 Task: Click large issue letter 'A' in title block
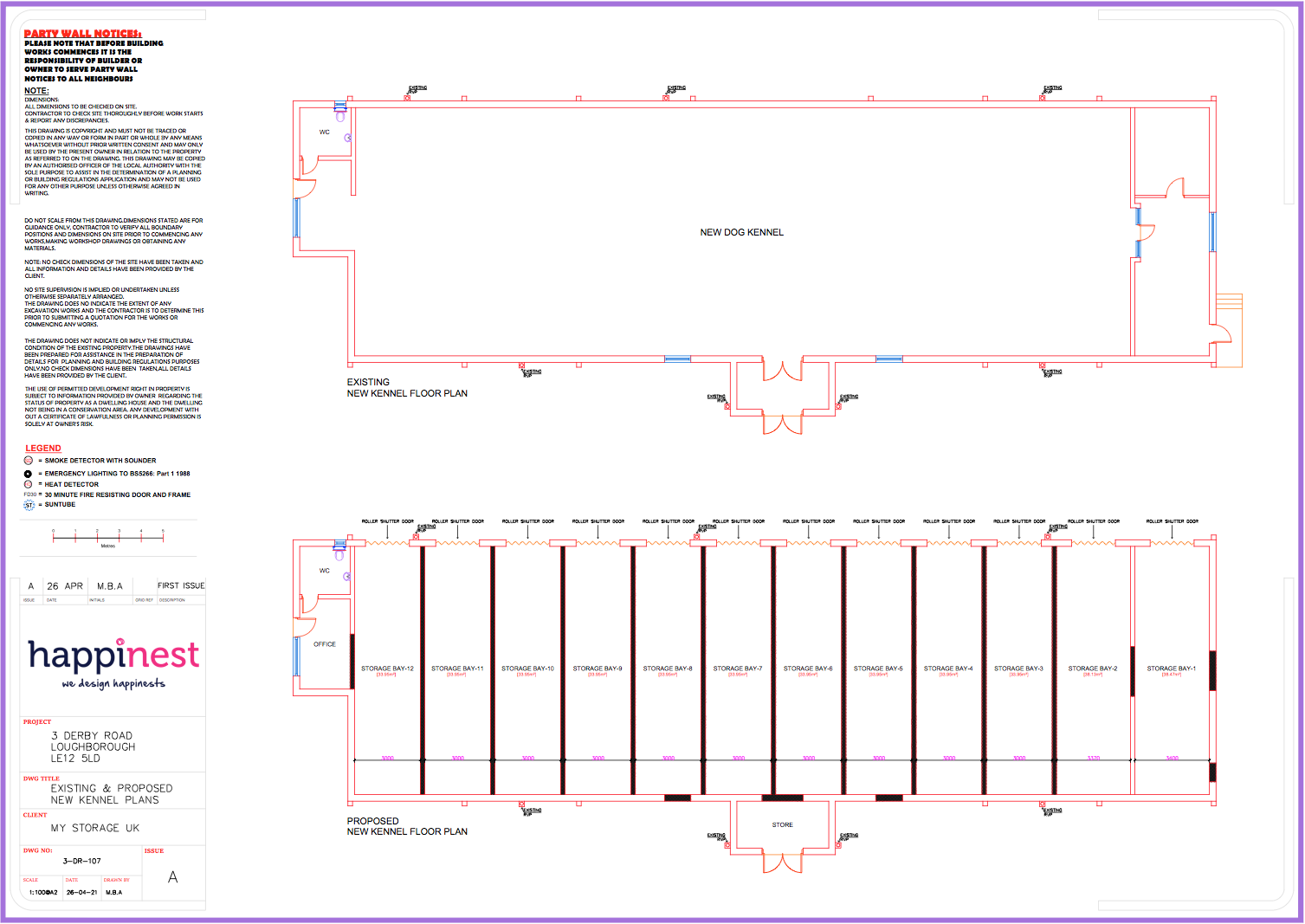(173, 877)
